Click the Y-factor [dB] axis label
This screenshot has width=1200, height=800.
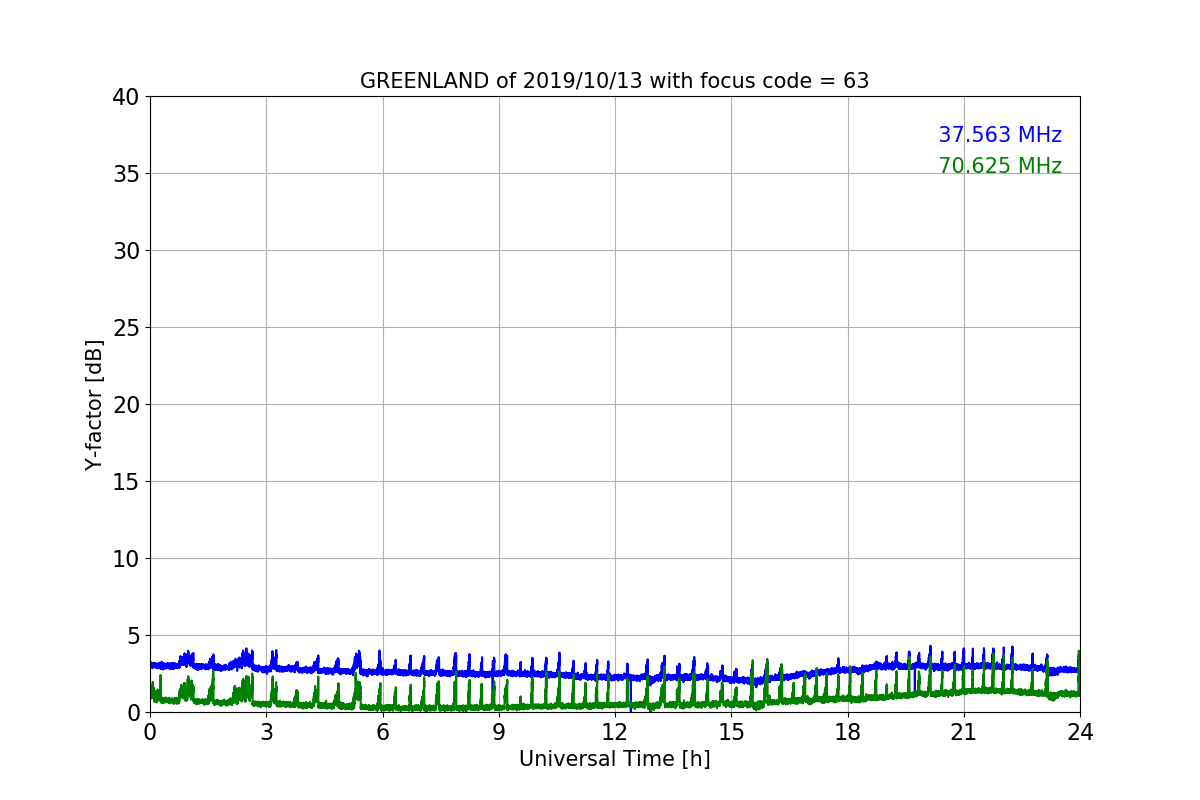coord(94,404)
